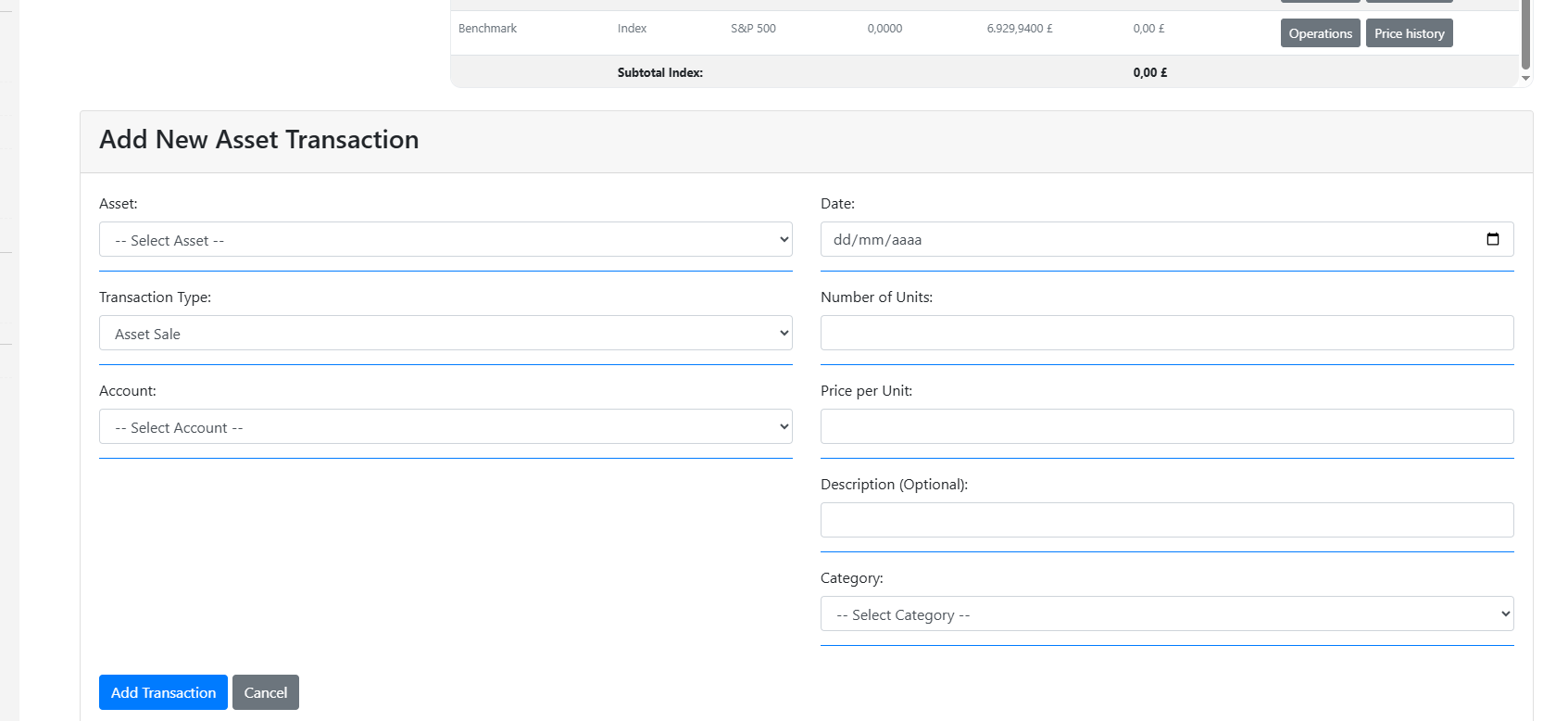Click the Date input field

pos(1167,239)
